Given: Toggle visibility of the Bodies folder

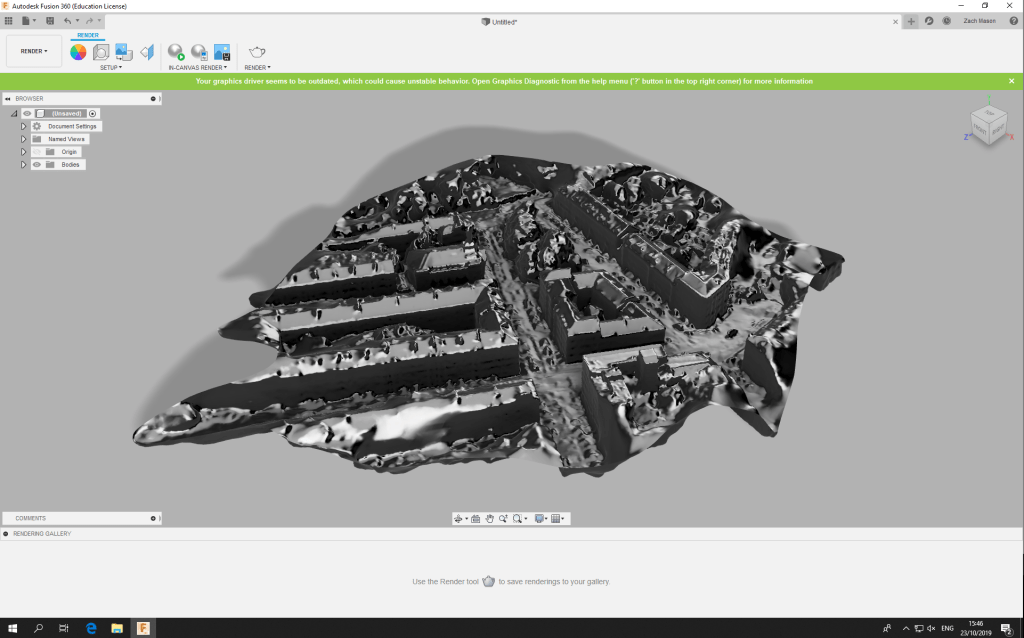Looking at the screenshot, I should pos(37,164).
